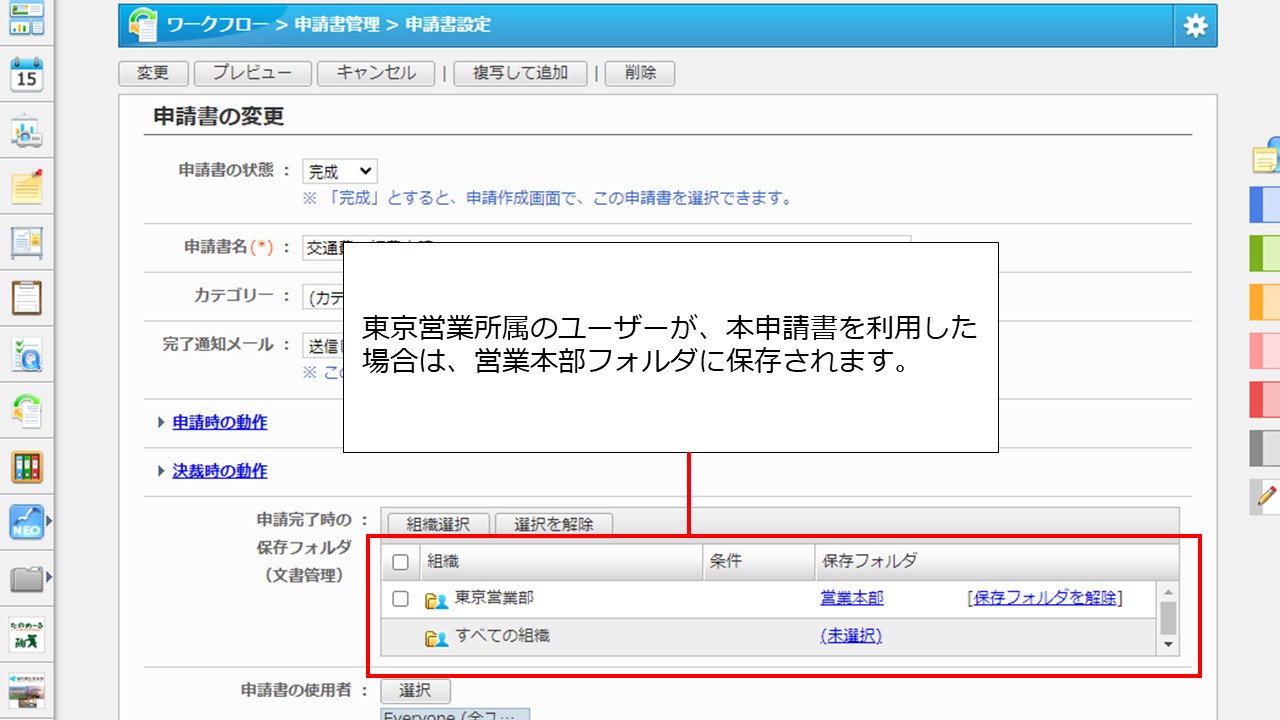This screenshot has width=1280, height=720.
Task: Open the workflow icon in left sidebar
Action: 27,410
